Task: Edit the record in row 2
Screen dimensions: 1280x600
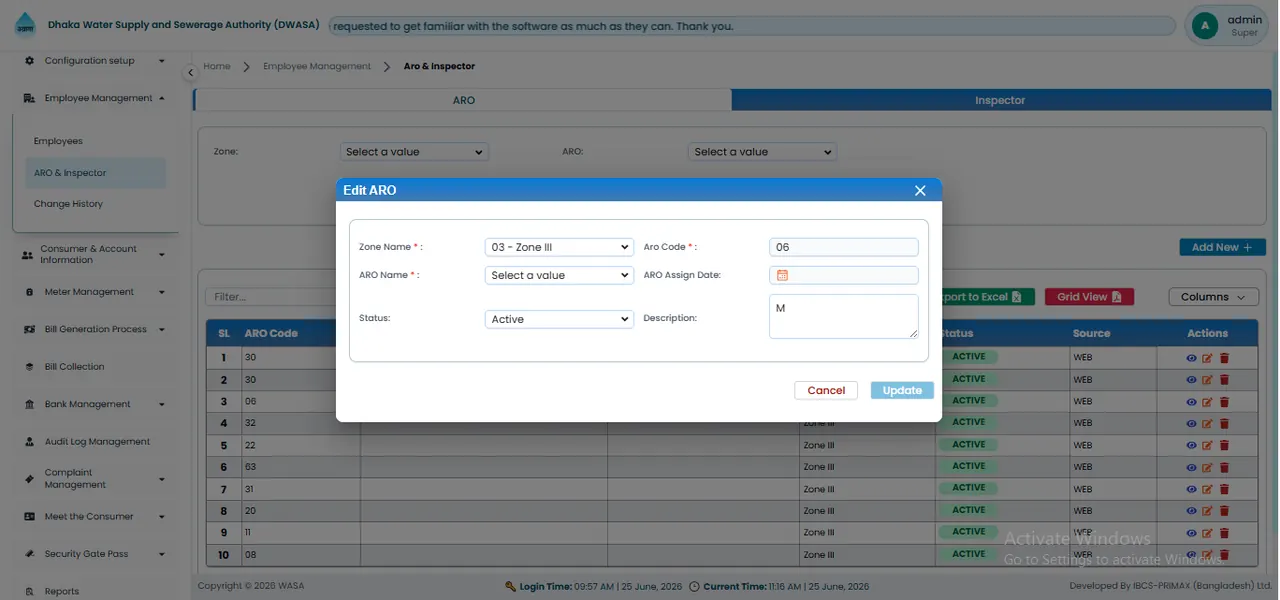Action: [1207, 379]
